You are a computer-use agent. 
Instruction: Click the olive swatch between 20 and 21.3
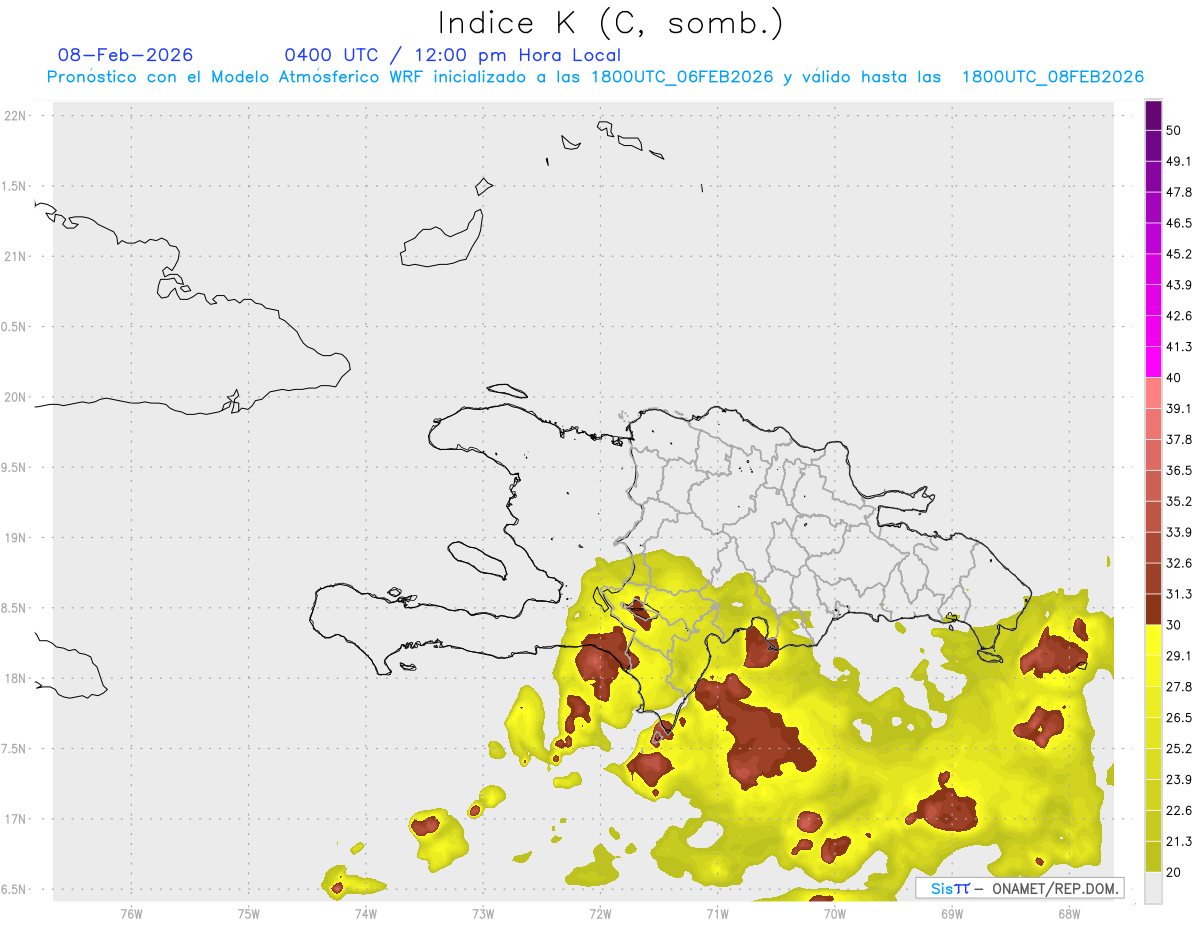(1153, 856)
